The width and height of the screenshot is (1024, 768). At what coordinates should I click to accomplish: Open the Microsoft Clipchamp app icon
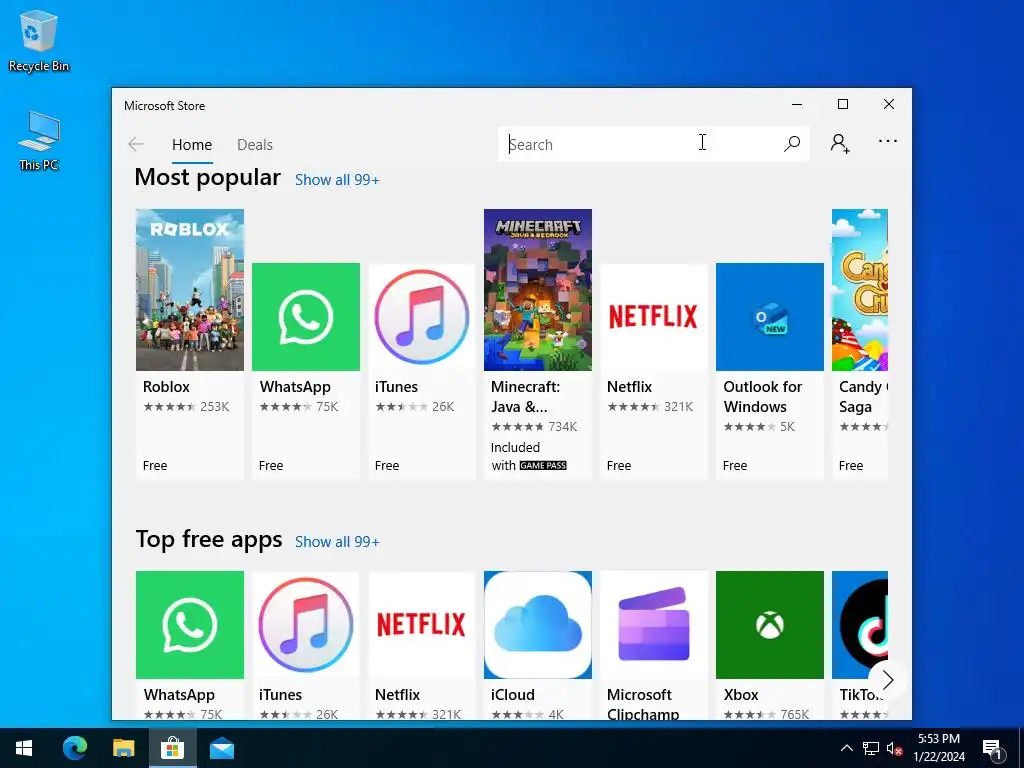[654, 625]
